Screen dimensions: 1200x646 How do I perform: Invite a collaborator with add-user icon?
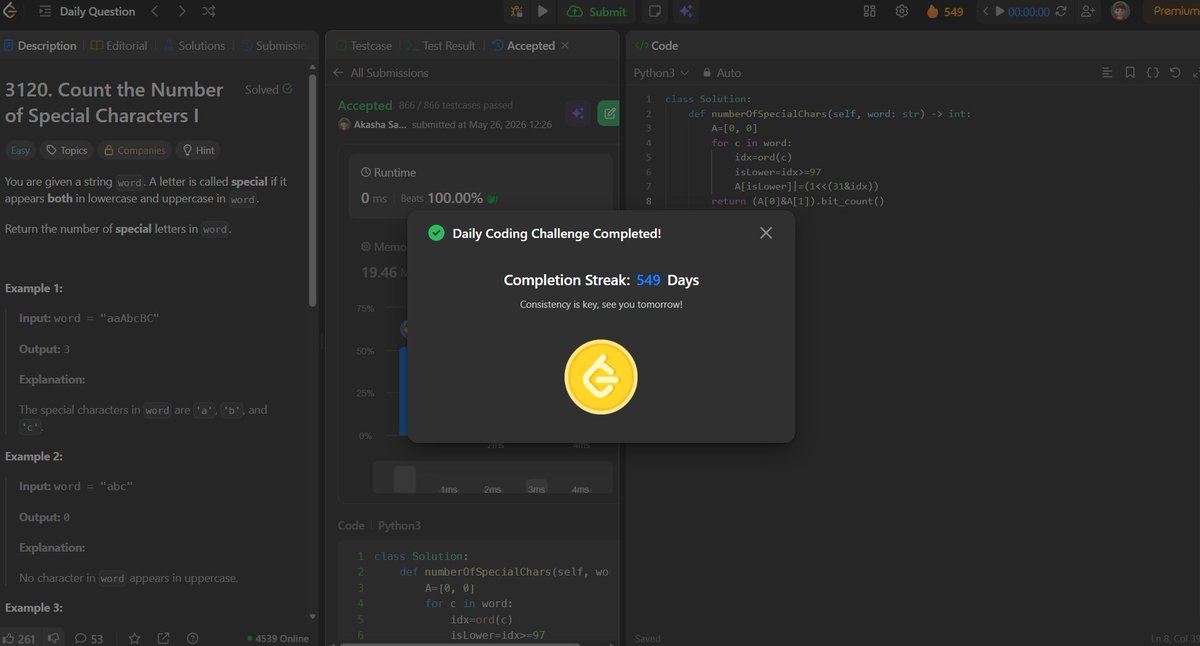point(1088,11)
